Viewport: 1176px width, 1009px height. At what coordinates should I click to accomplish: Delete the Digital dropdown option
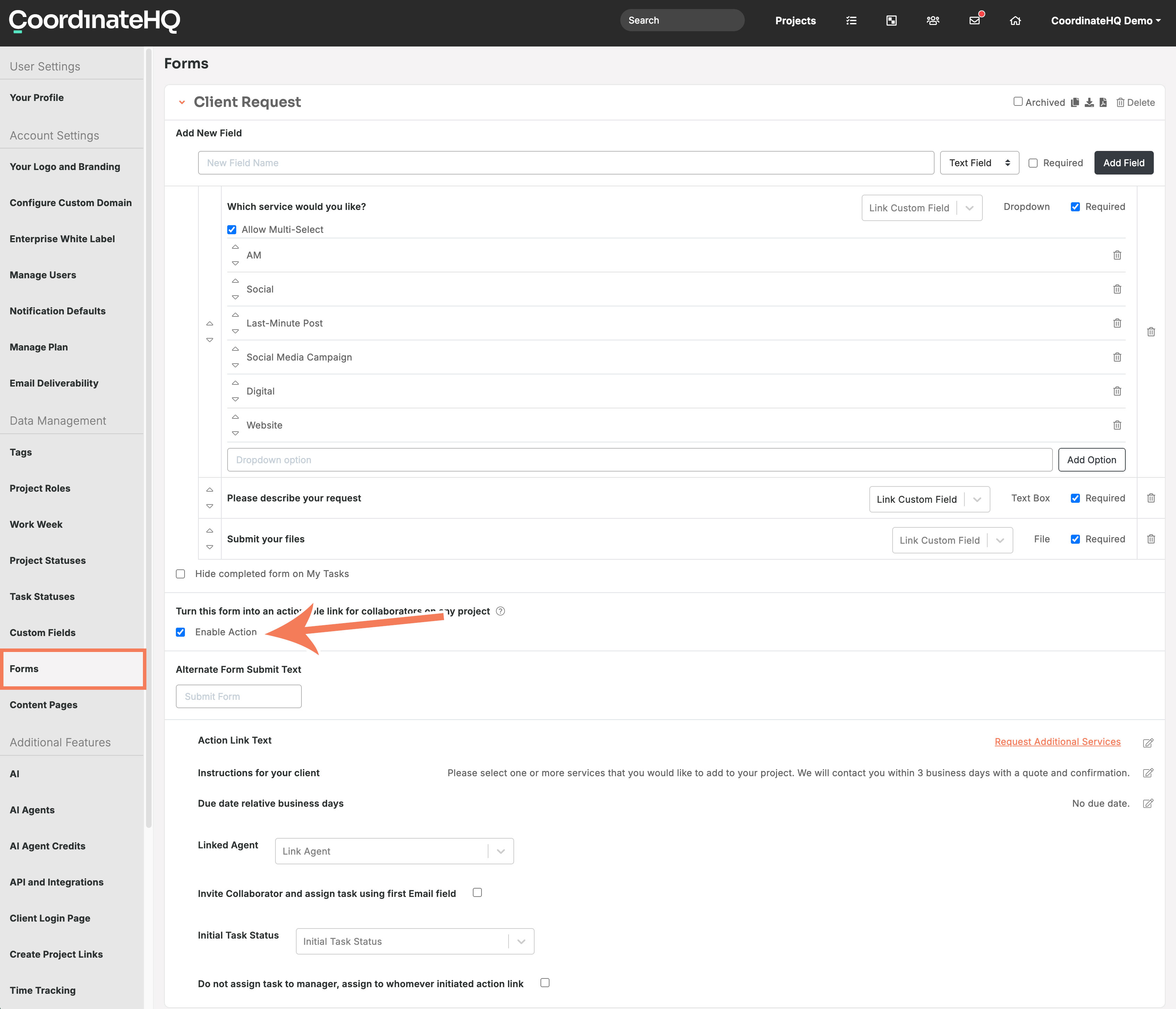(x=1117, y=391)
